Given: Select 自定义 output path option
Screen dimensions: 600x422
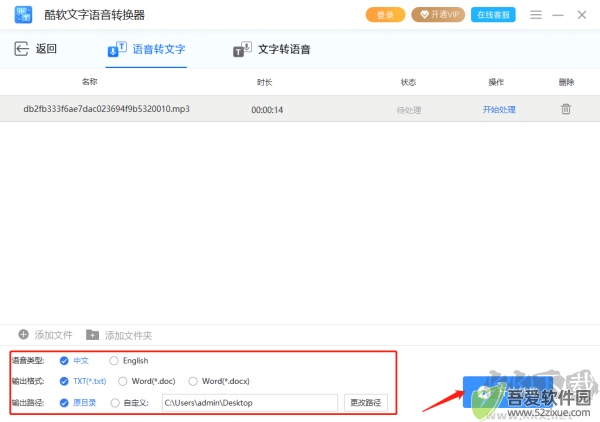Looking at the screenshot, I should coord(115,403).
